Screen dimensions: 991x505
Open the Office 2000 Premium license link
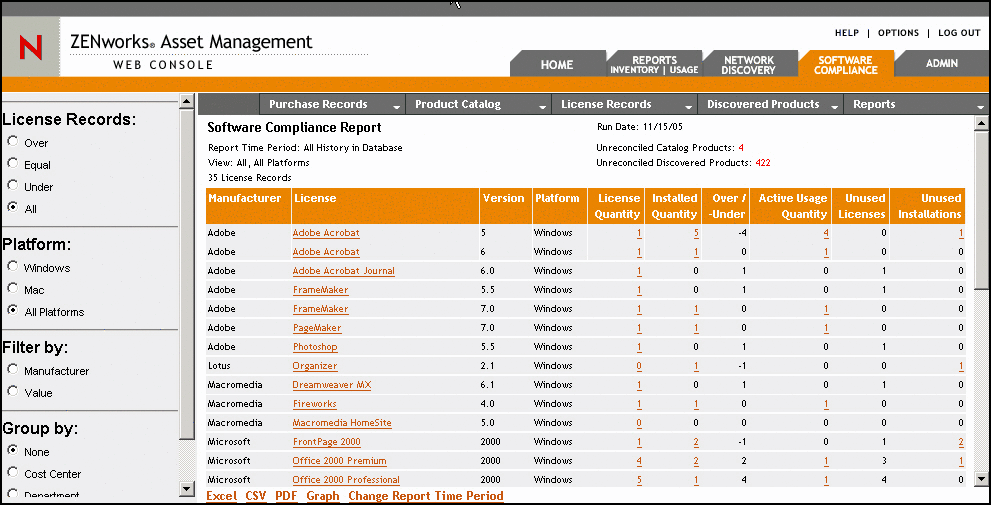(339, 460)
